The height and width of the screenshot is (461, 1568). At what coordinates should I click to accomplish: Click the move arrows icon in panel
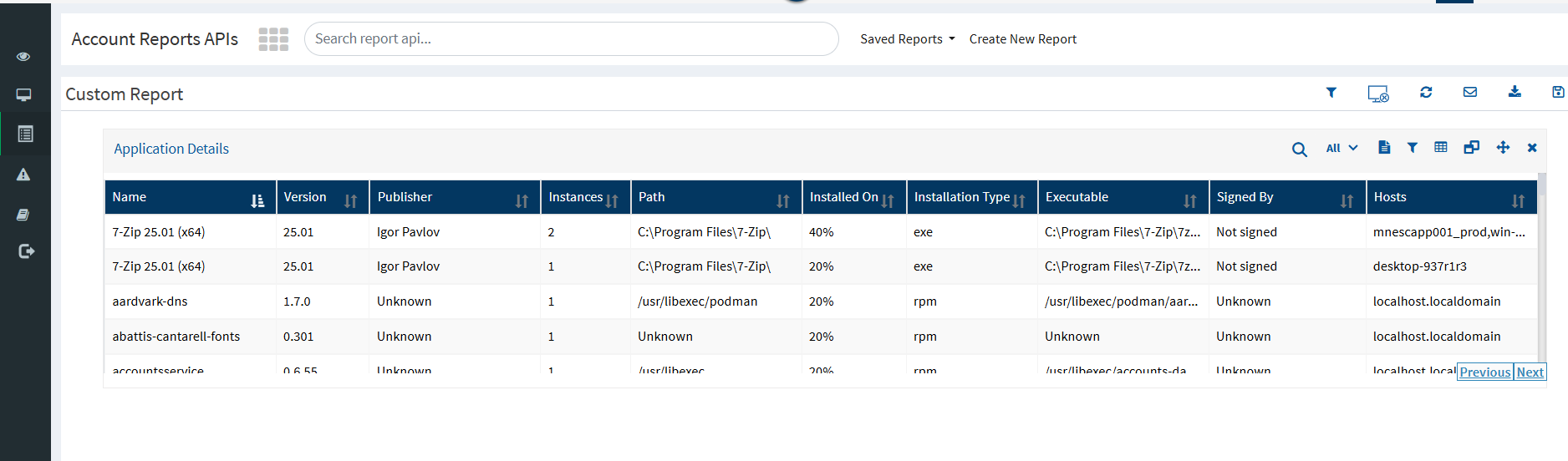1503,148
